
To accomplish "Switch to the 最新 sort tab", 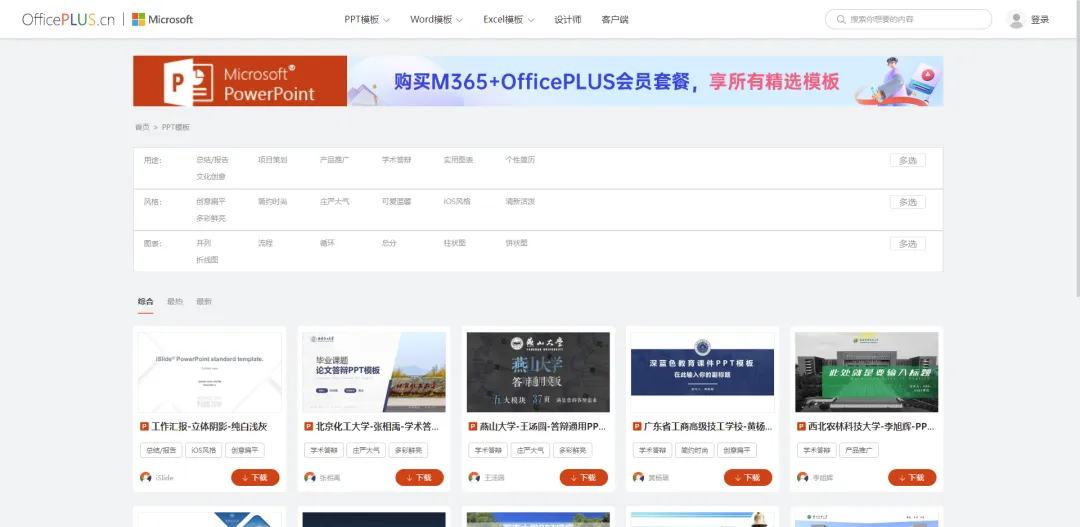I will click(x=204, y=302).
